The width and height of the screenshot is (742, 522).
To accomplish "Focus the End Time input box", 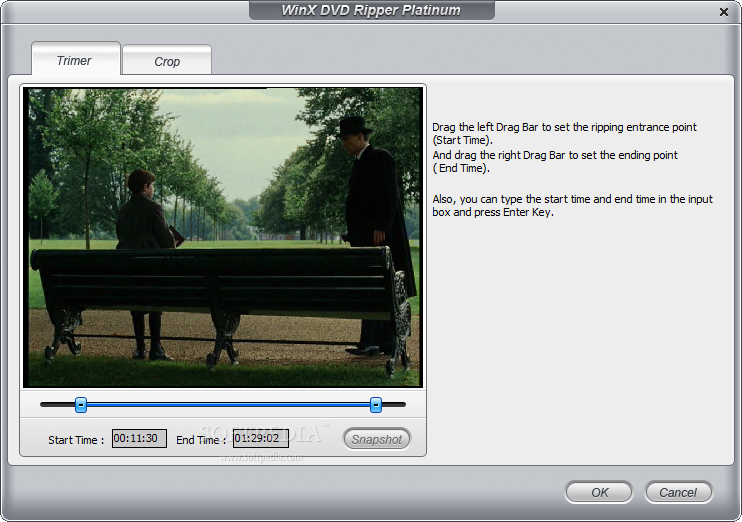I will pyautogui.click(x=261, y=438).
